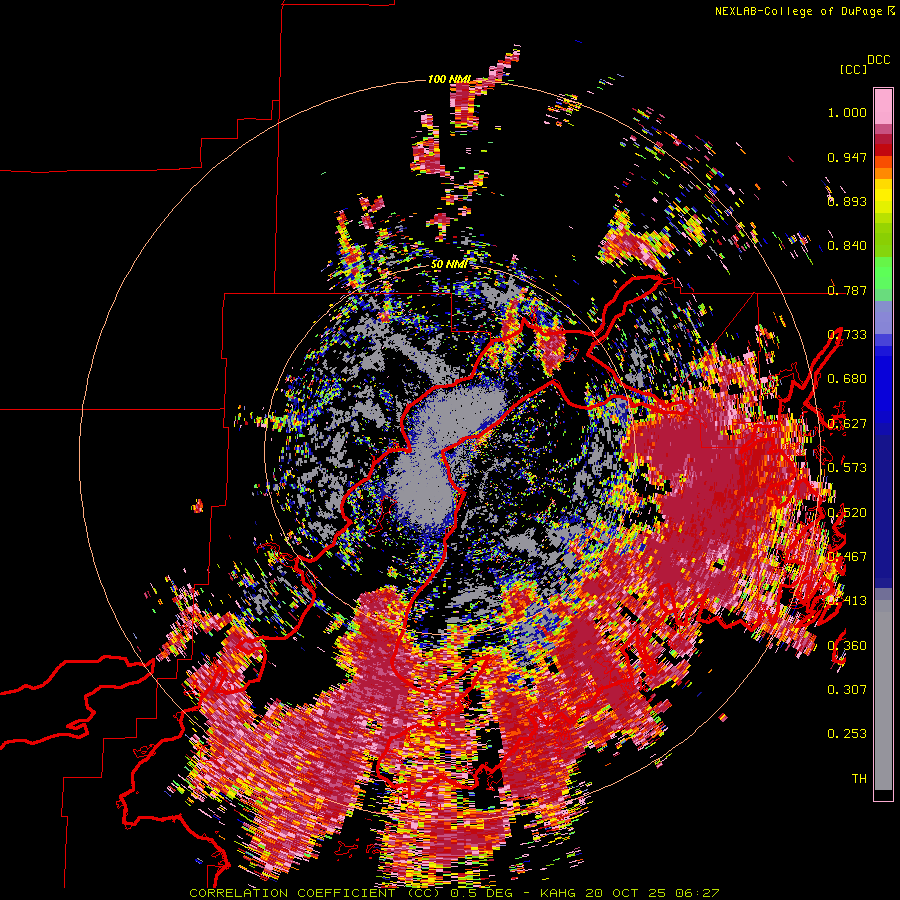Click the 0.680 scale value
The height and width of the screenshot is (900, 900).
847,379
